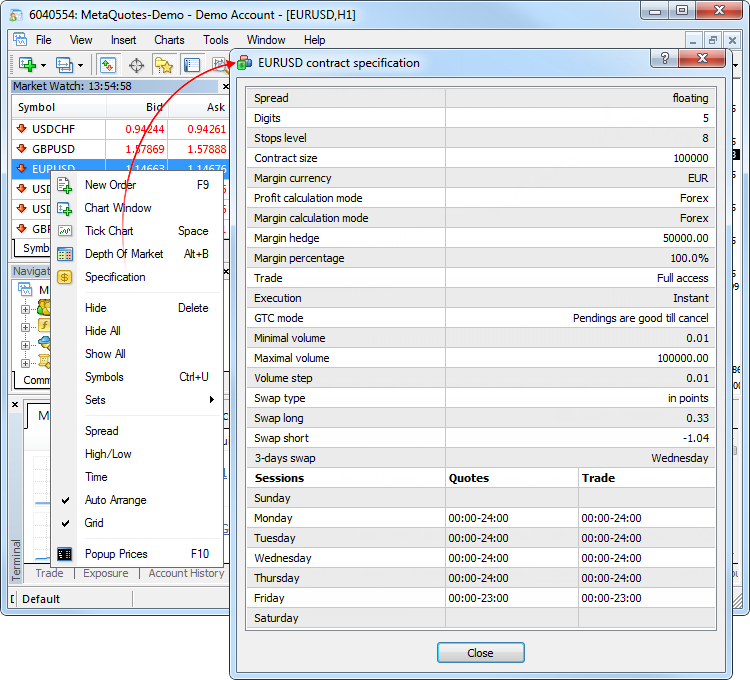Click the crosshair icon in the toolbar
This screenshot has width=750, height=680.
coord(136,66)
